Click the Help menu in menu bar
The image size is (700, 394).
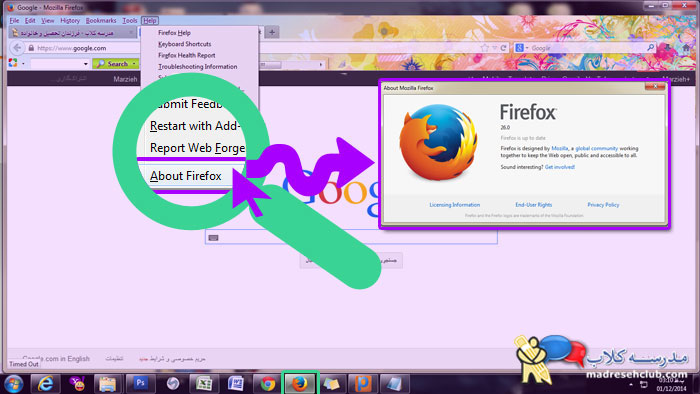[x=150, y=21]
